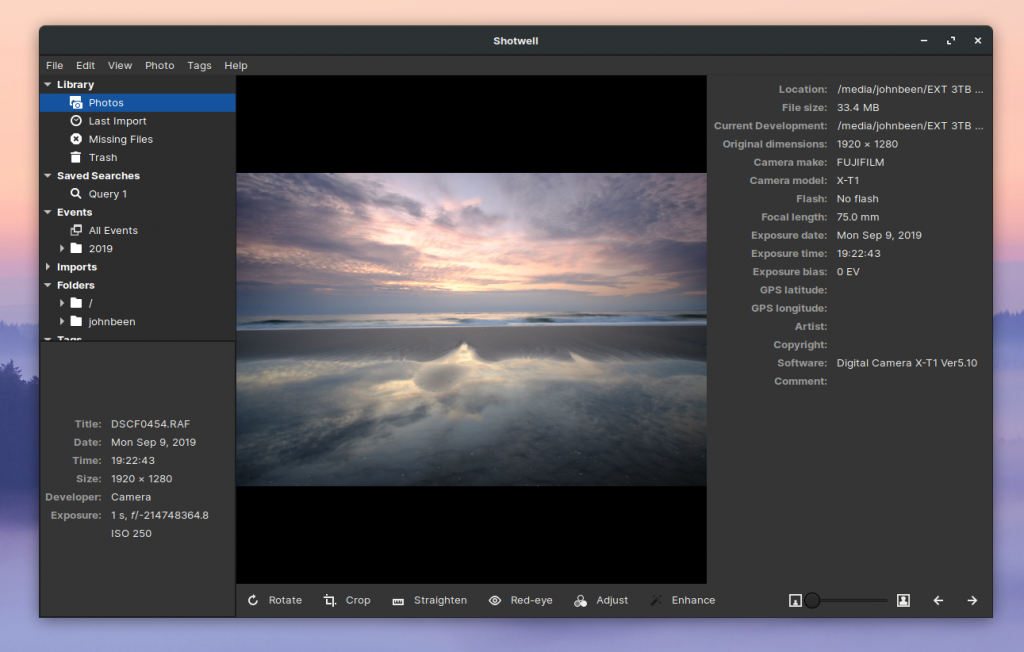Click the Straighten ruler icon

(398, 600)
